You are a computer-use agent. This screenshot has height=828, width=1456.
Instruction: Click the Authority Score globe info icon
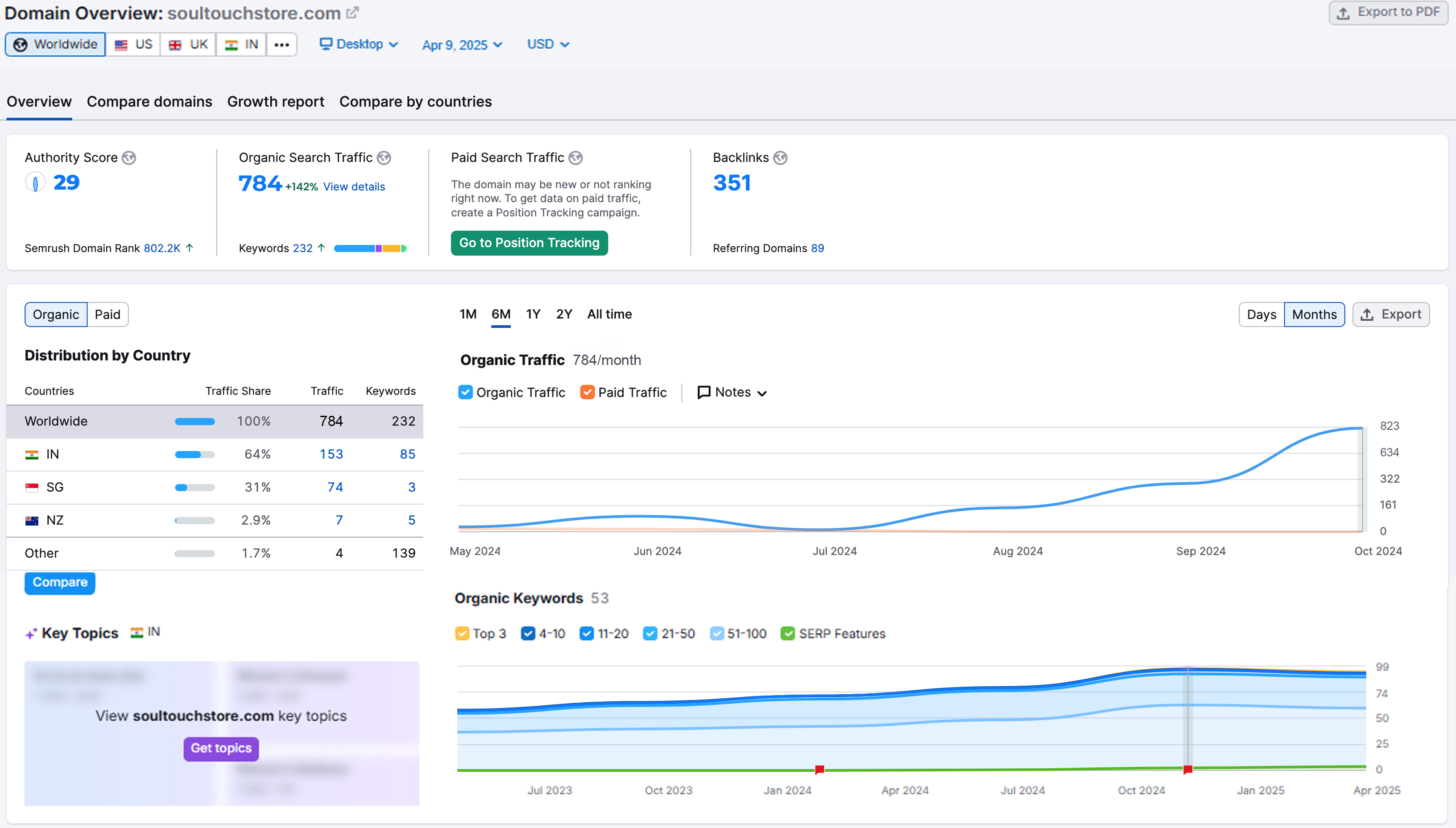tap(129, 157)
